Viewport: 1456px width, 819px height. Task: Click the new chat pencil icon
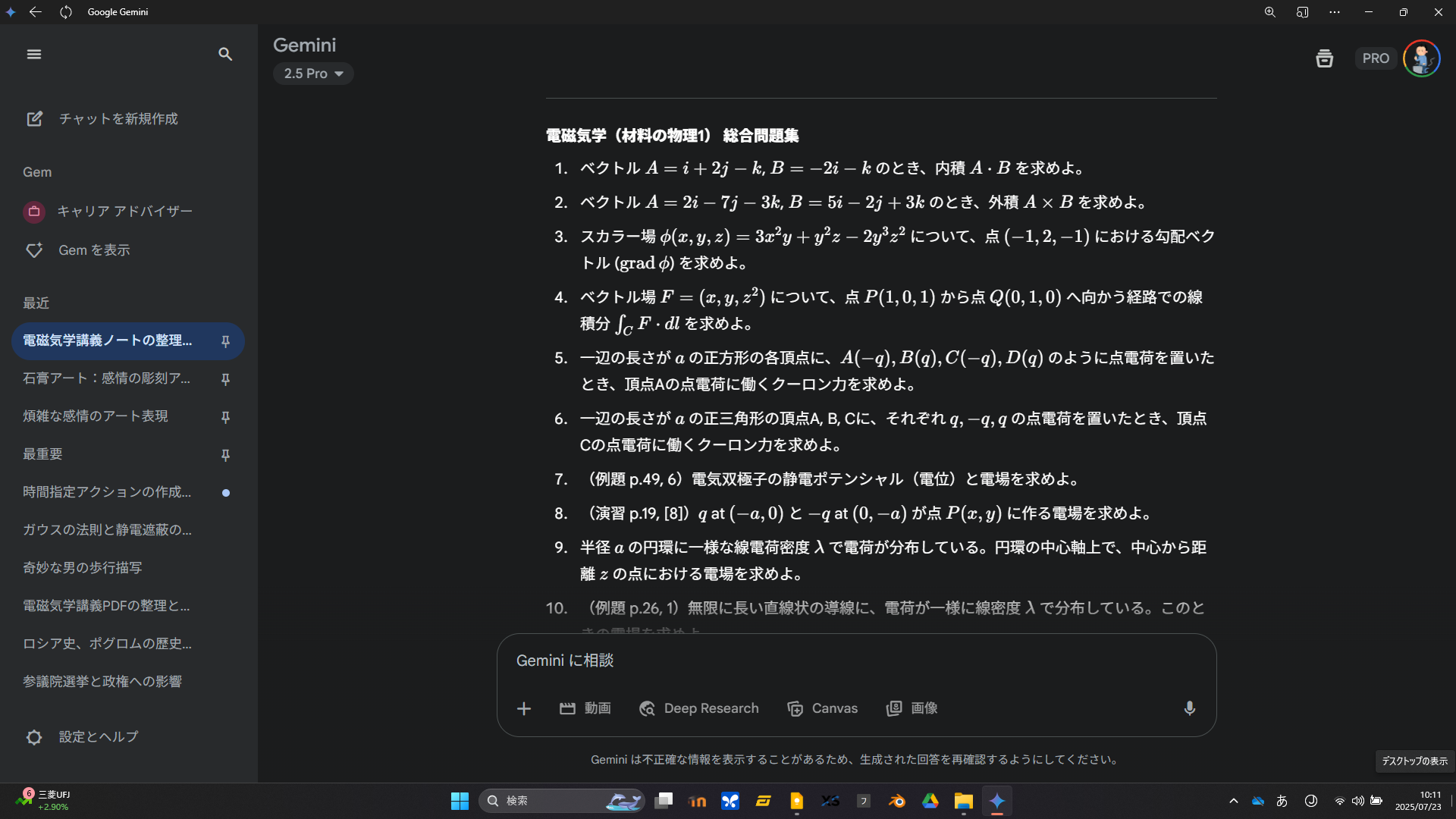35,119
